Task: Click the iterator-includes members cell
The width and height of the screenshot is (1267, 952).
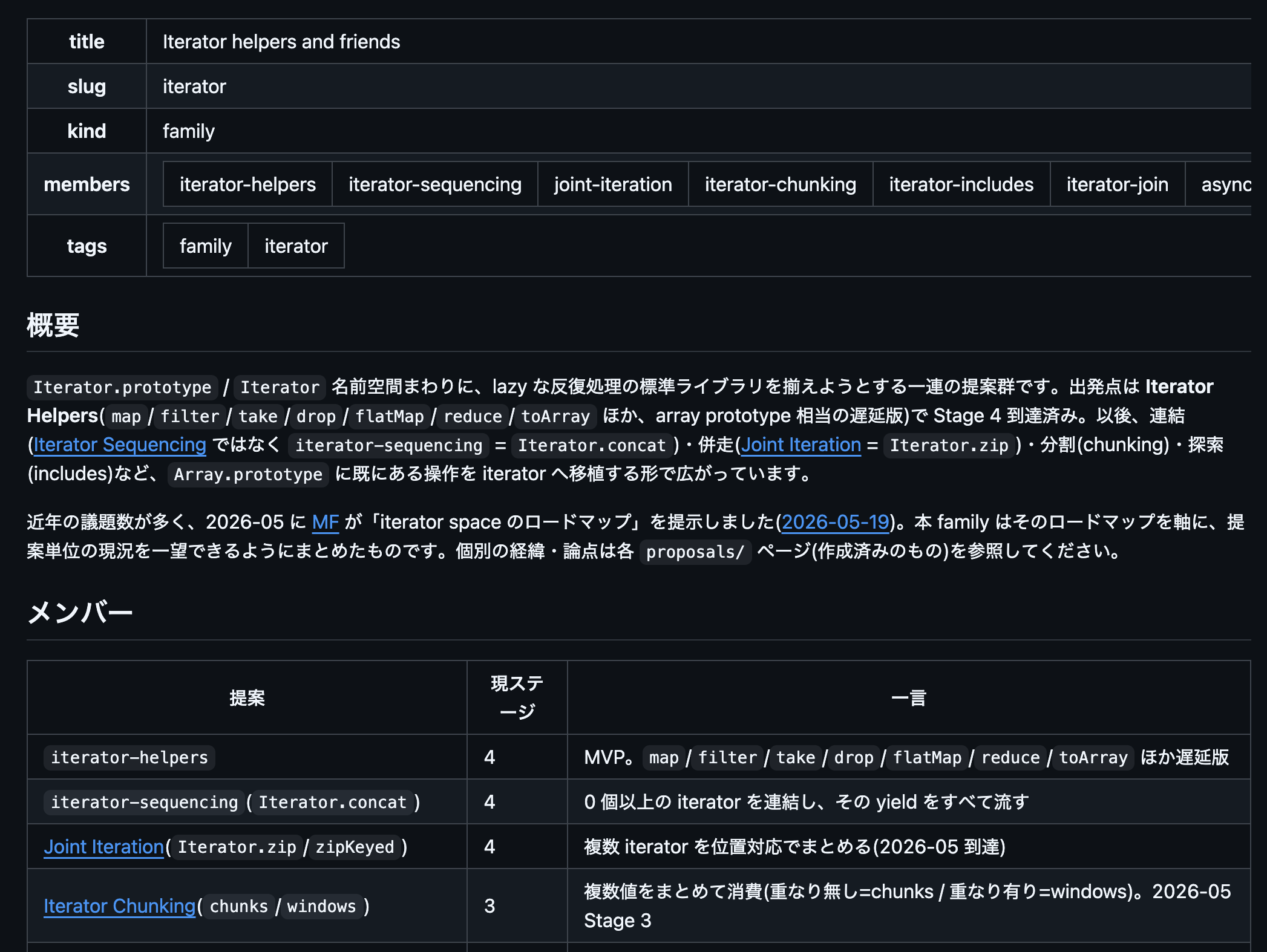Action: coord(961,184)
